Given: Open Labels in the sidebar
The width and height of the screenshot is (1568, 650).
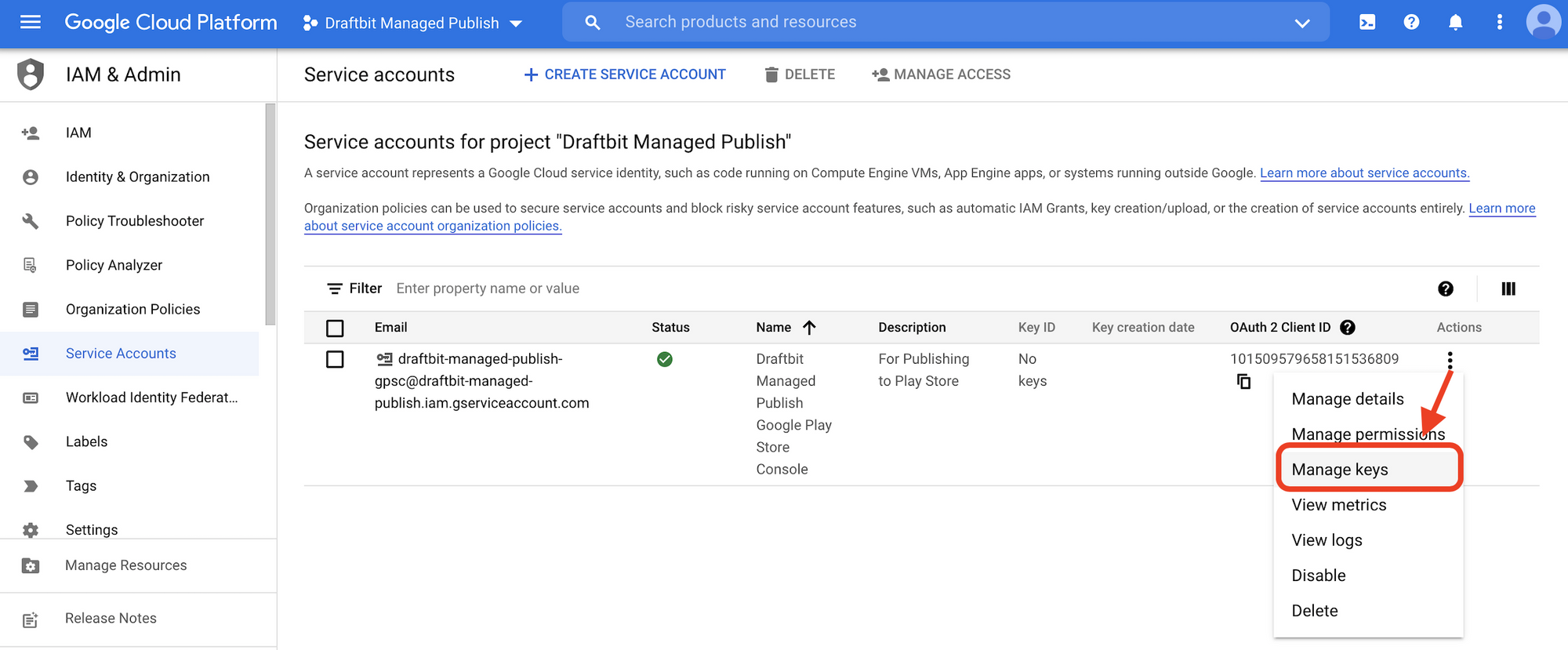Looking at the screenshot, I should pyautogui.click(x=86, y=441).
